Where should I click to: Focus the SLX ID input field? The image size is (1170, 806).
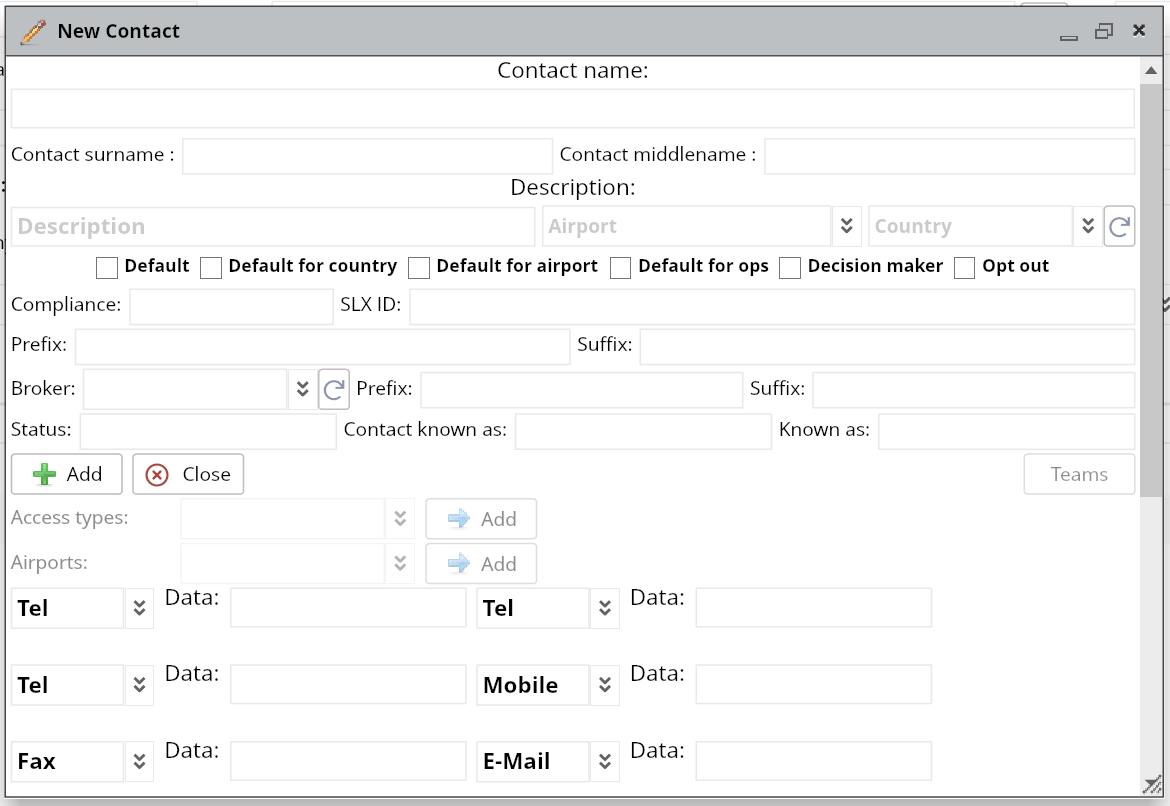[771, 306]
